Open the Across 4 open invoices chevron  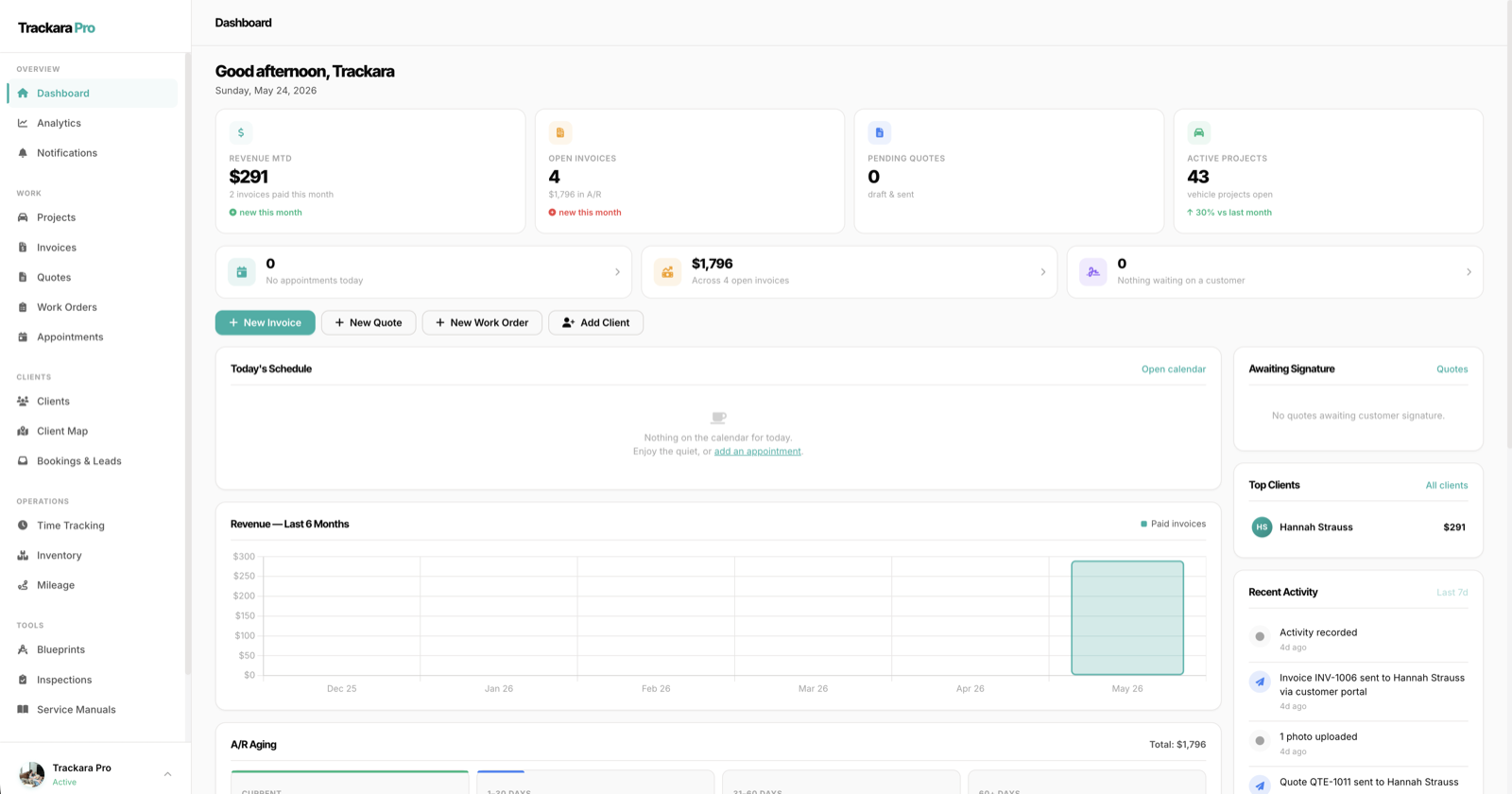pos(1043,272)
